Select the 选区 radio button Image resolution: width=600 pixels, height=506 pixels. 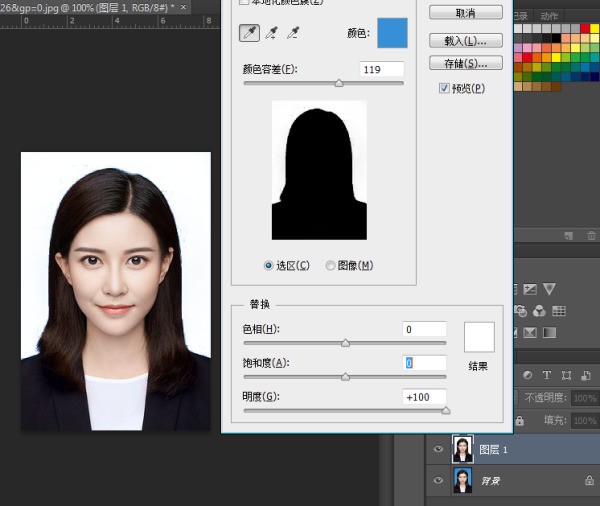pos(268,265)
